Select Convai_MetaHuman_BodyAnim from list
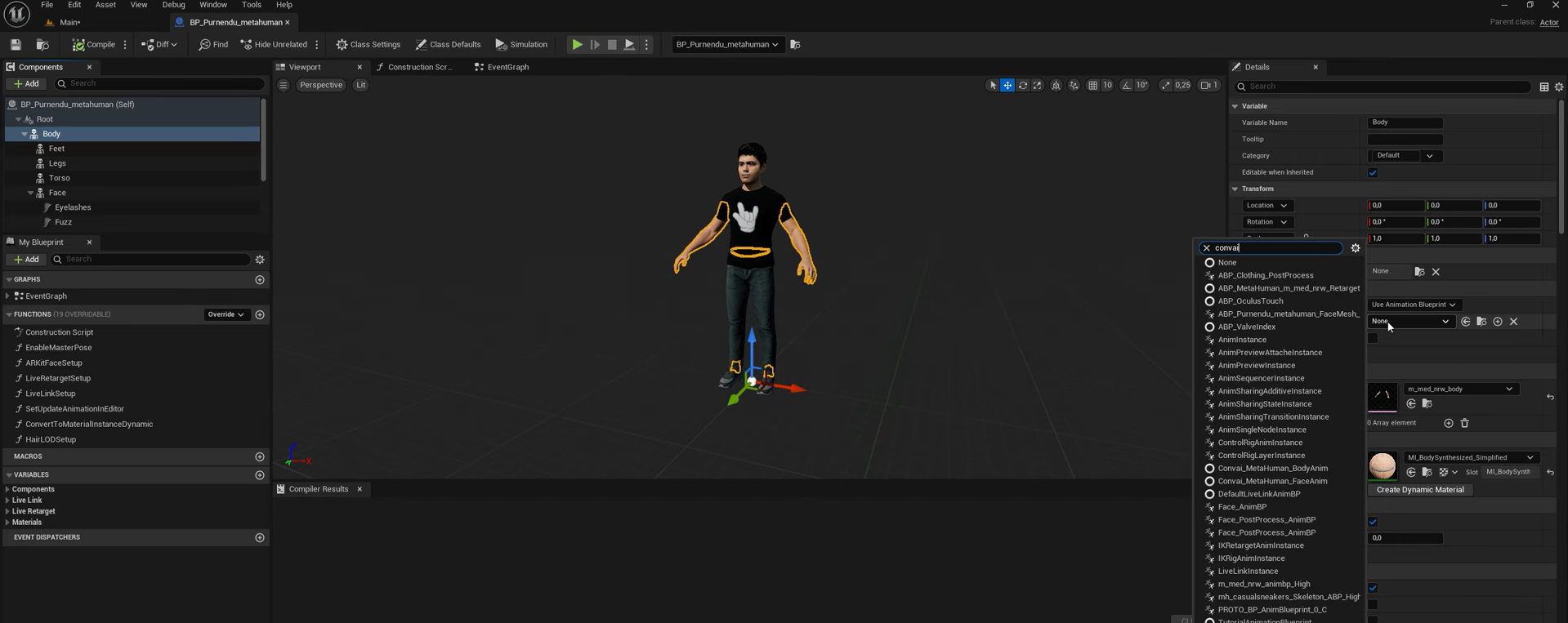 [x=1272, y=469]
